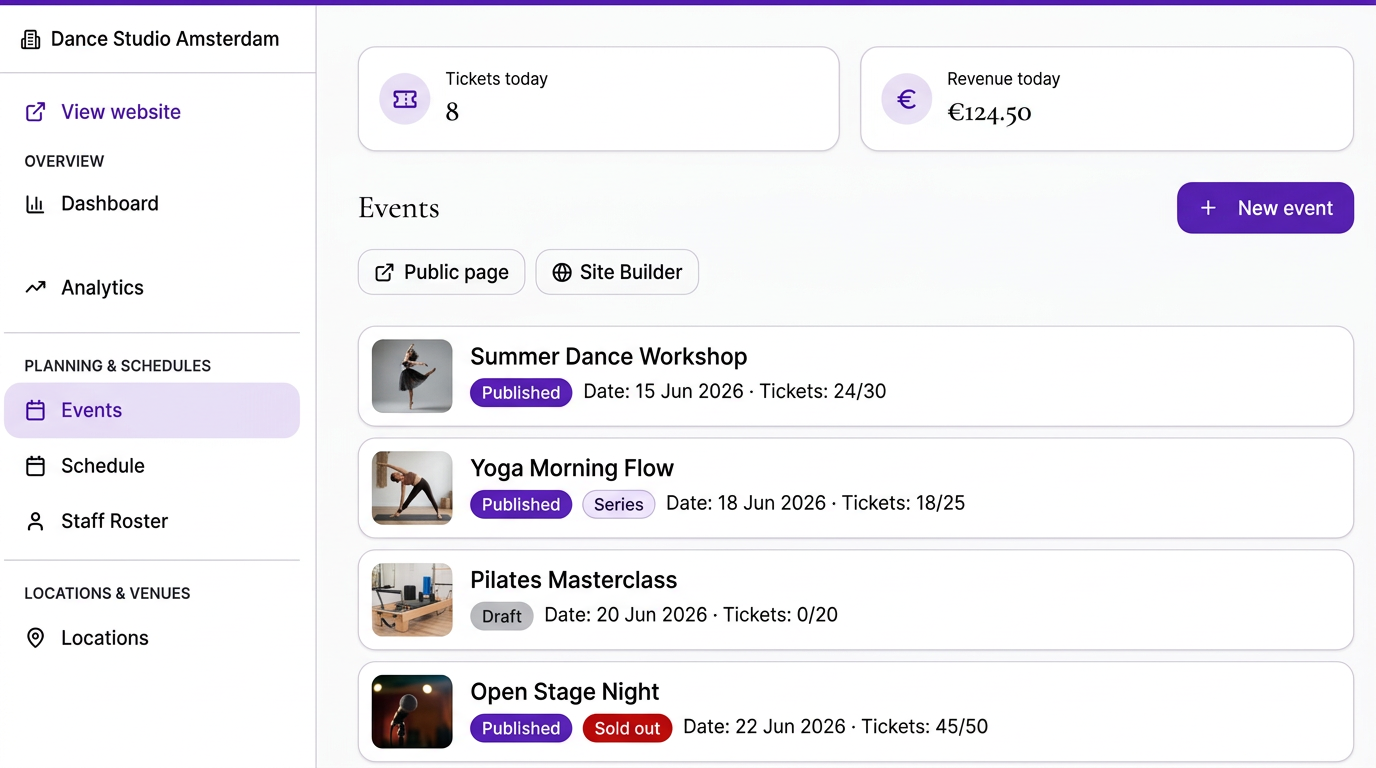The width and height of the screenshot is (1376, 768).
Task: Open Staff Roster from the sidebar
Action: pos(114,521)
